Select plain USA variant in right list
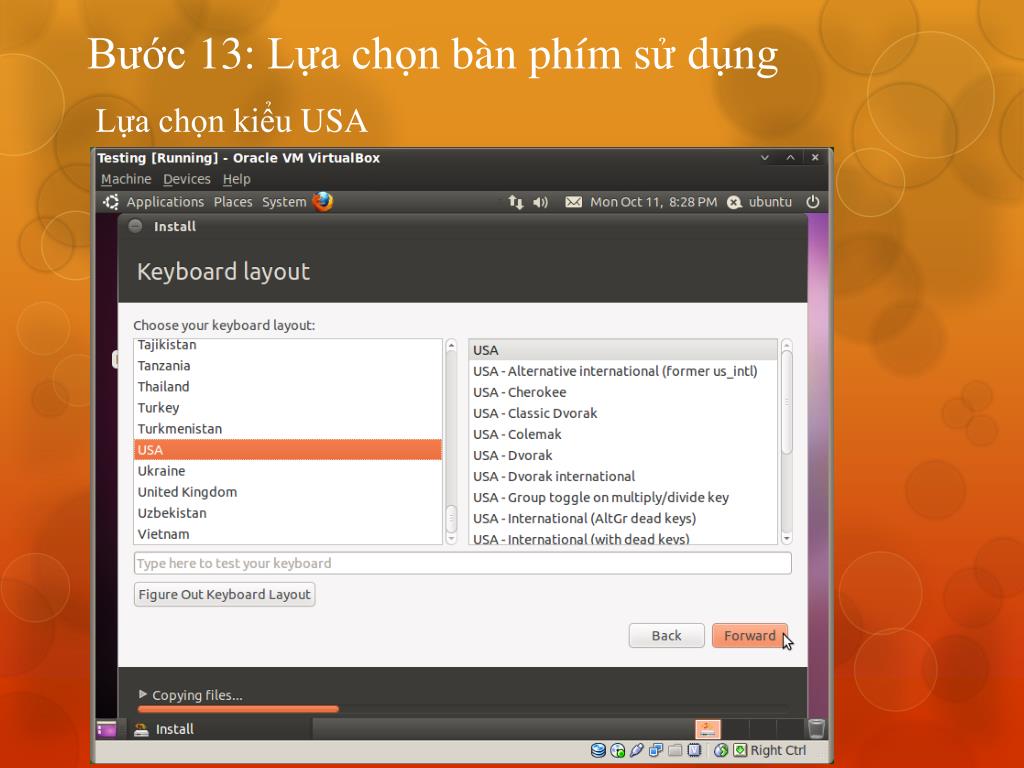This screenshot has width=1024, height=768. pos(624,350)
